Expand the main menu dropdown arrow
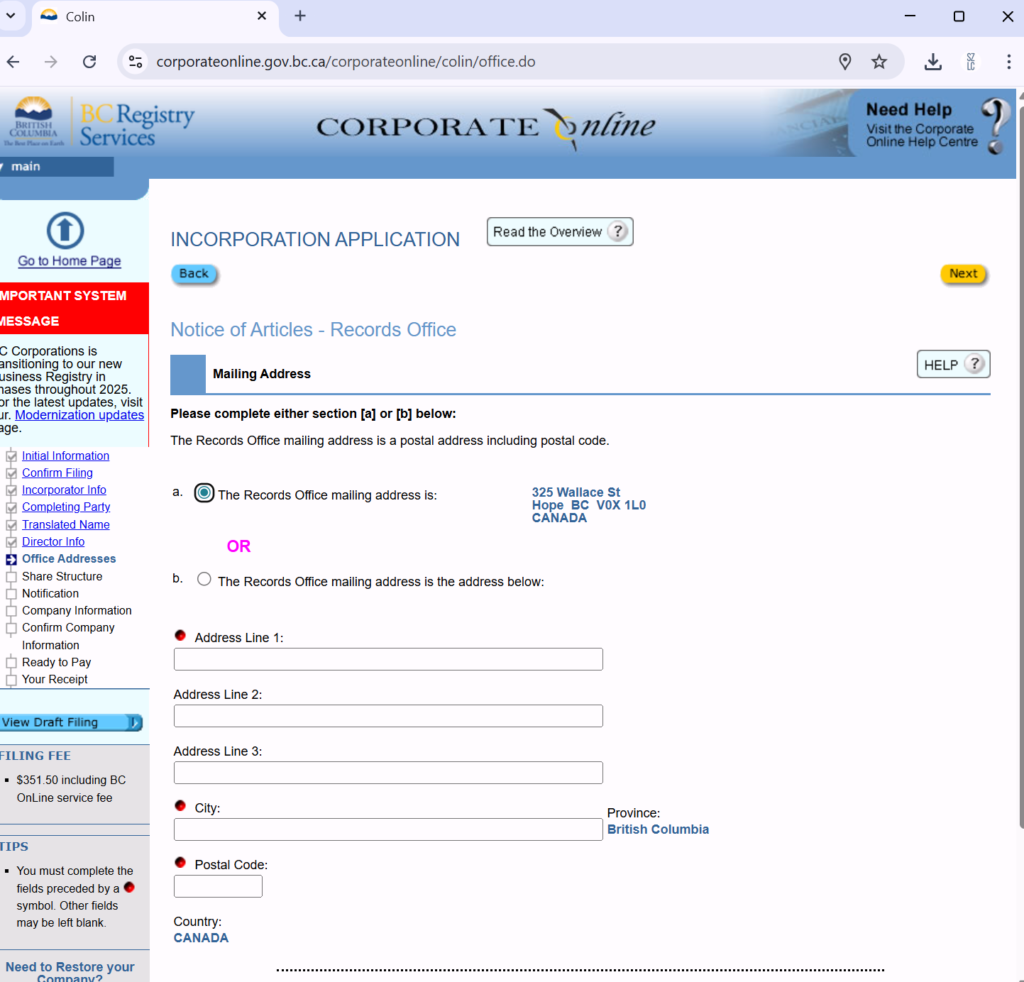Image resolution: width=1024 pixels, height=982 pixels. [x=3, y=167]
